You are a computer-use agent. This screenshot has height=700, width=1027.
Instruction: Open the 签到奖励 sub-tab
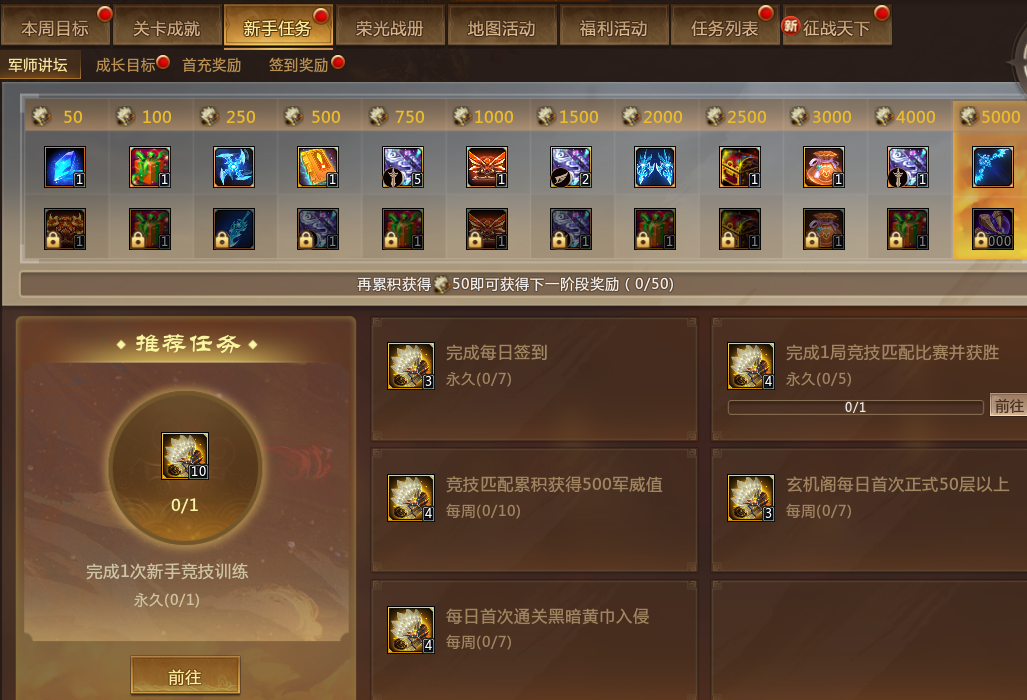click(x=299, y=65)
